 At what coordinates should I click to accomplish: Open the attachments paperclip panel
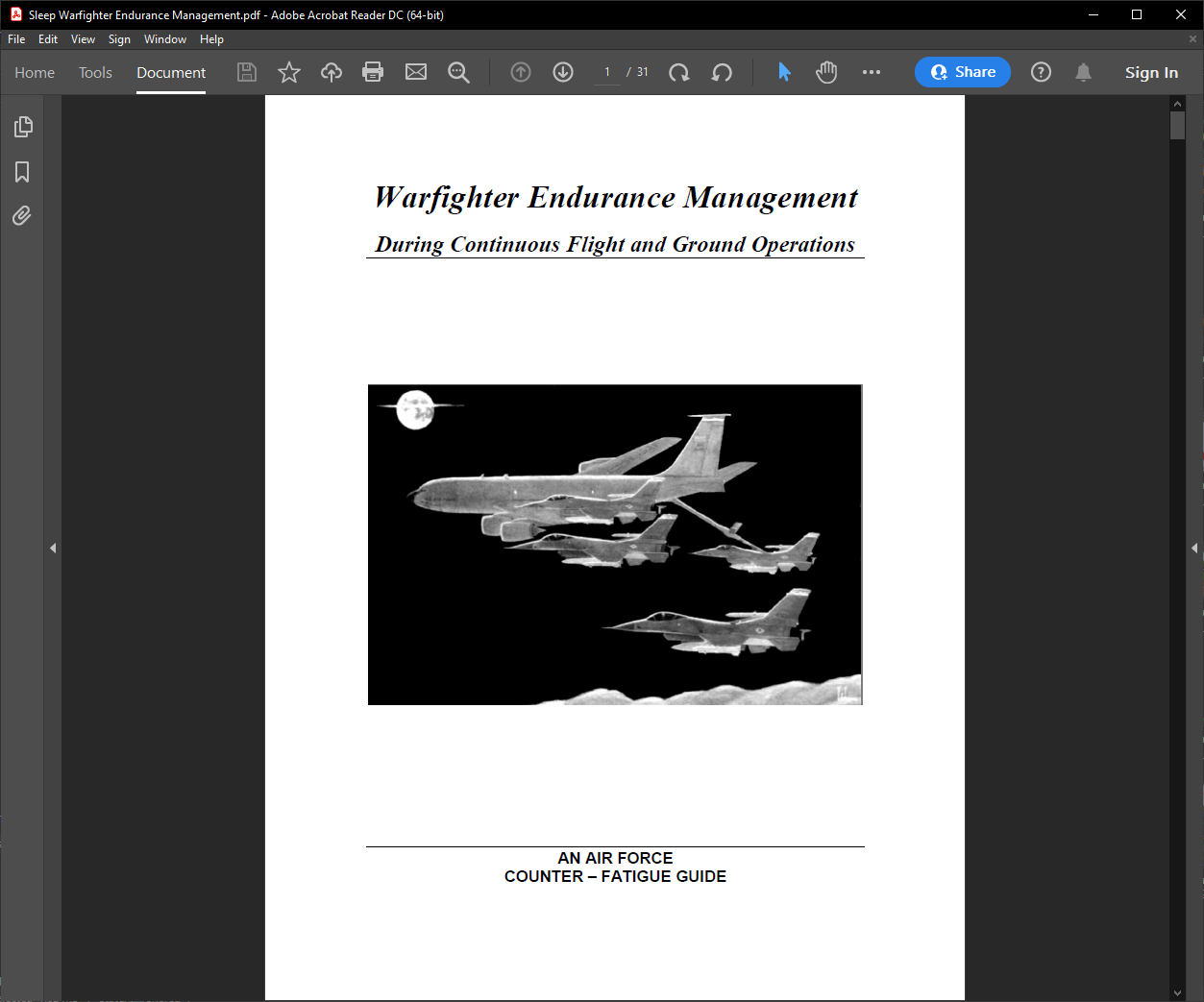(x=22, y=215)
